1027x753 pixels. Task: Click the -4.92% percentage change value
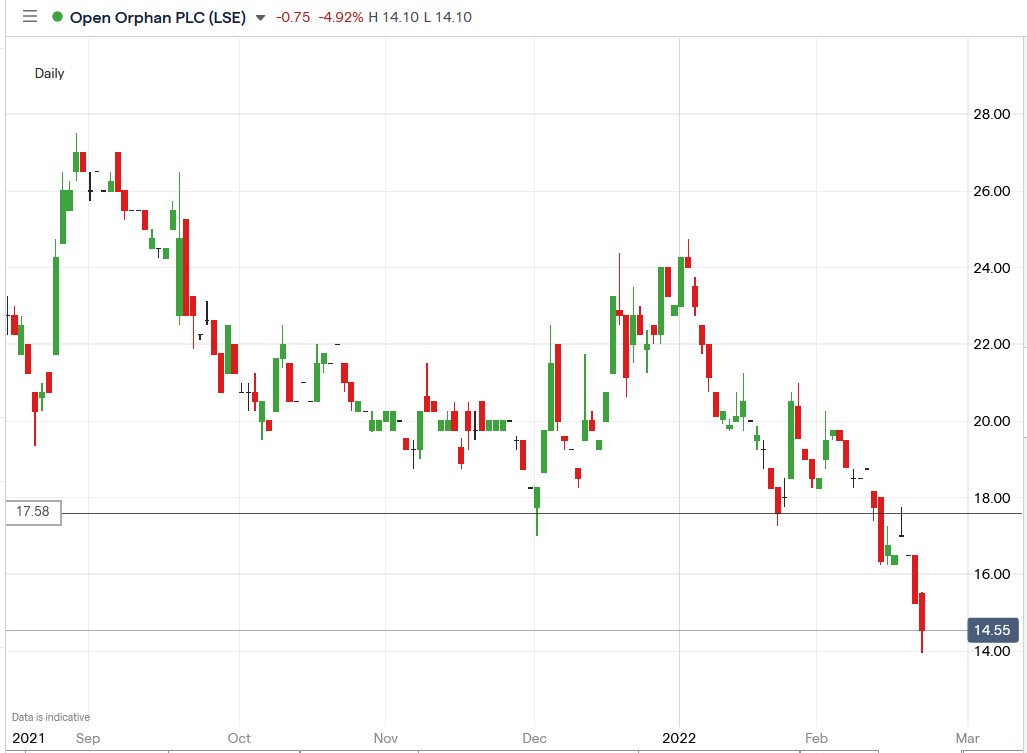(x=341, y=17)
